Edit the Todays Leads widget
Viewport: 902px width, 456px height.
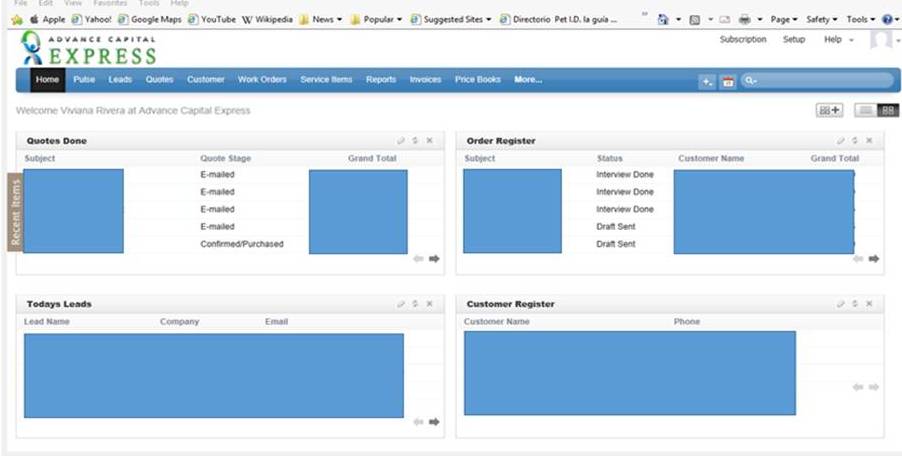401,304
